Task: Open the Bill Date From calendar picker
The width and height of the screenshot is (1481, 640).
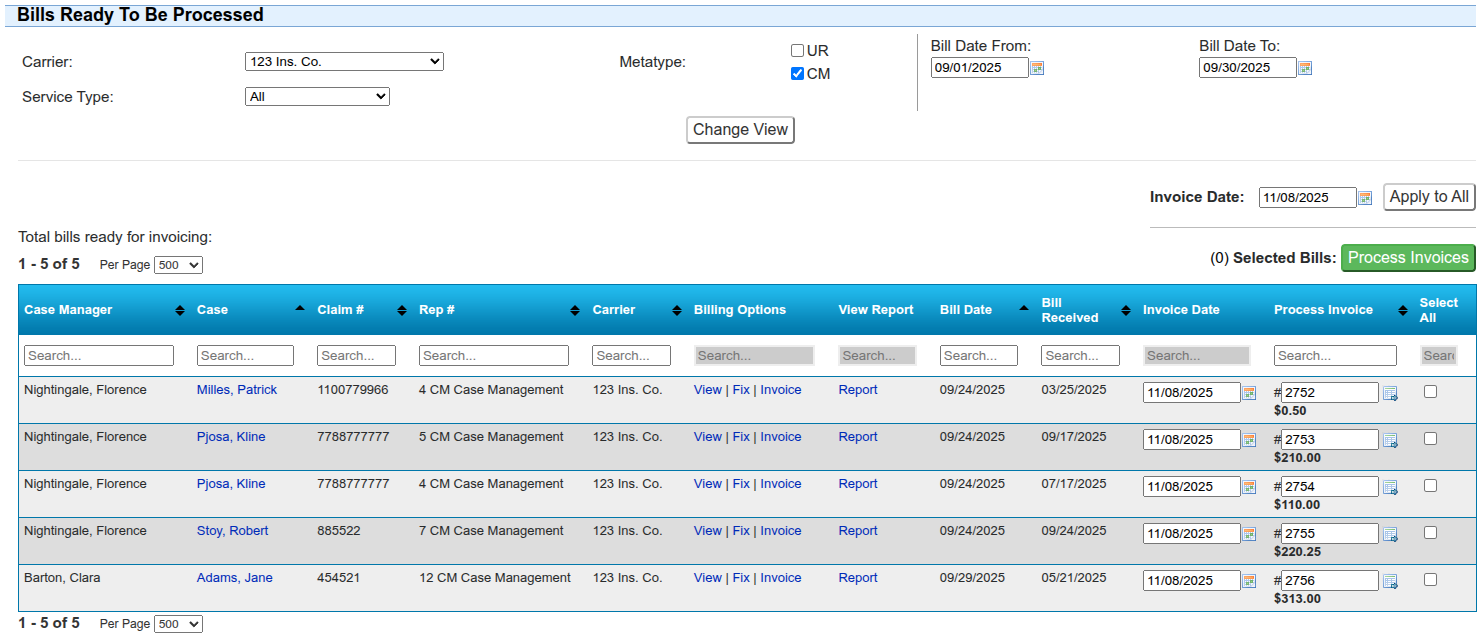Action: [1037, 67]
